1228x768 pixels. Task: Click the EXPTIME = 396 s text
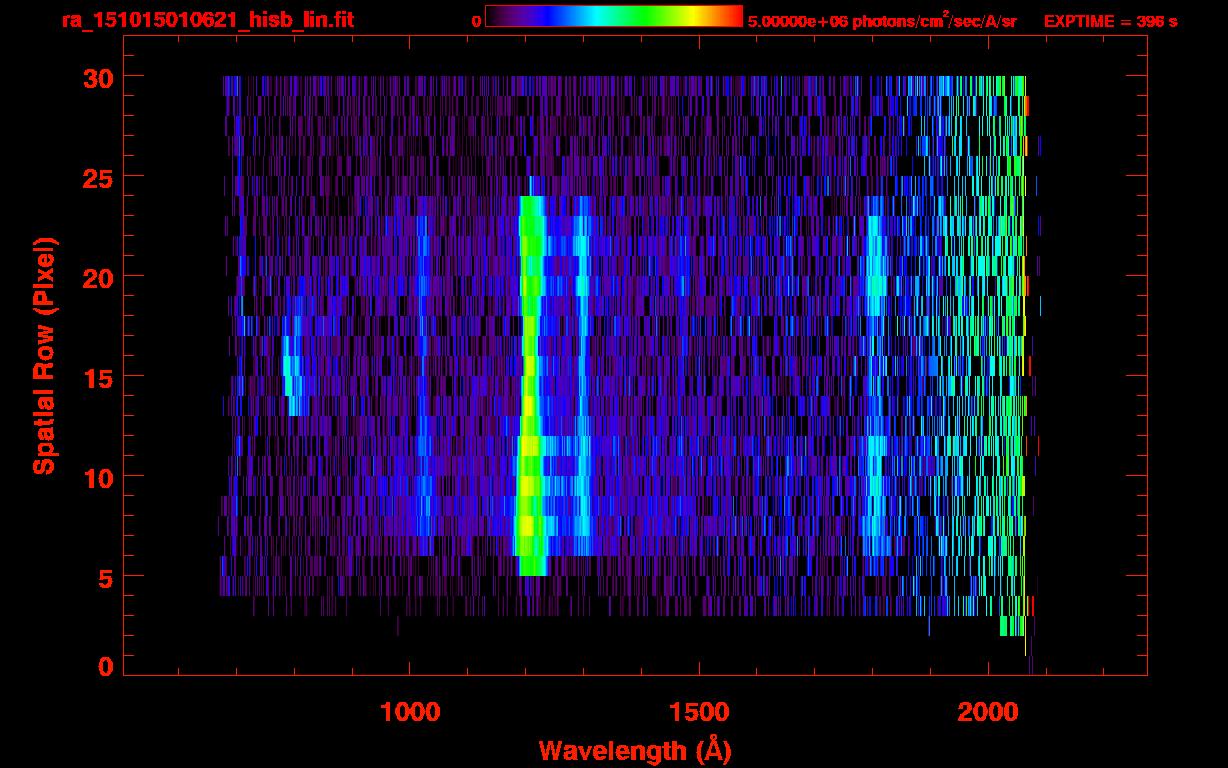pyautogui.click(x=1110, y=20)
